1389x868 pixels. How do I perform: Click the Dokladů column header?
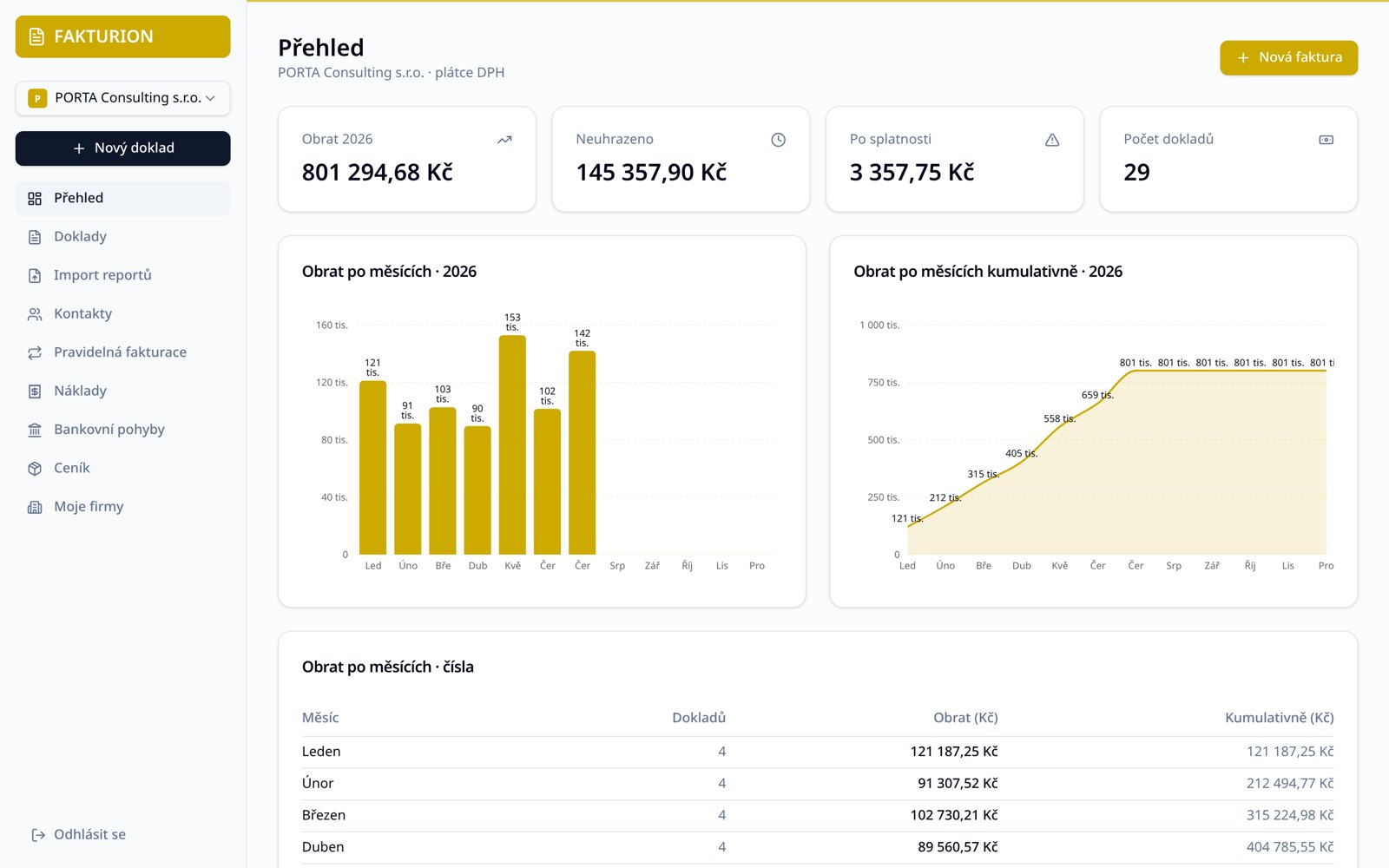699,718
